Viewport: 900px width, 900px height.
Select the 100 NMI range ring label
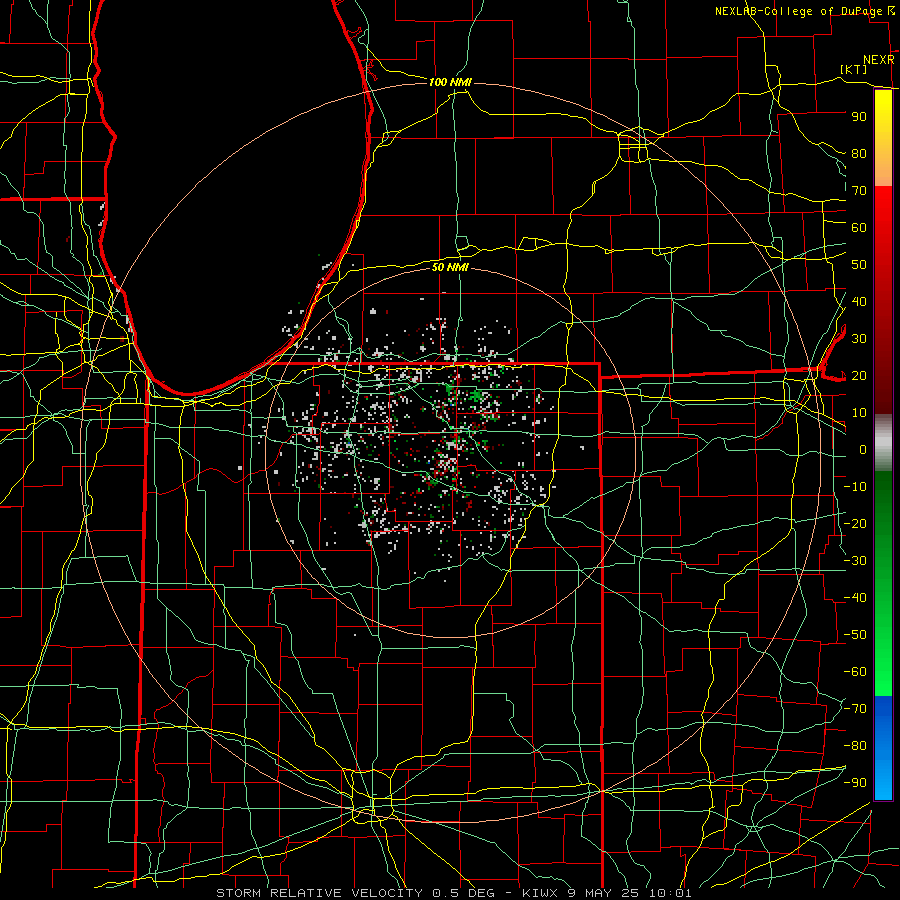click(450, 82)
